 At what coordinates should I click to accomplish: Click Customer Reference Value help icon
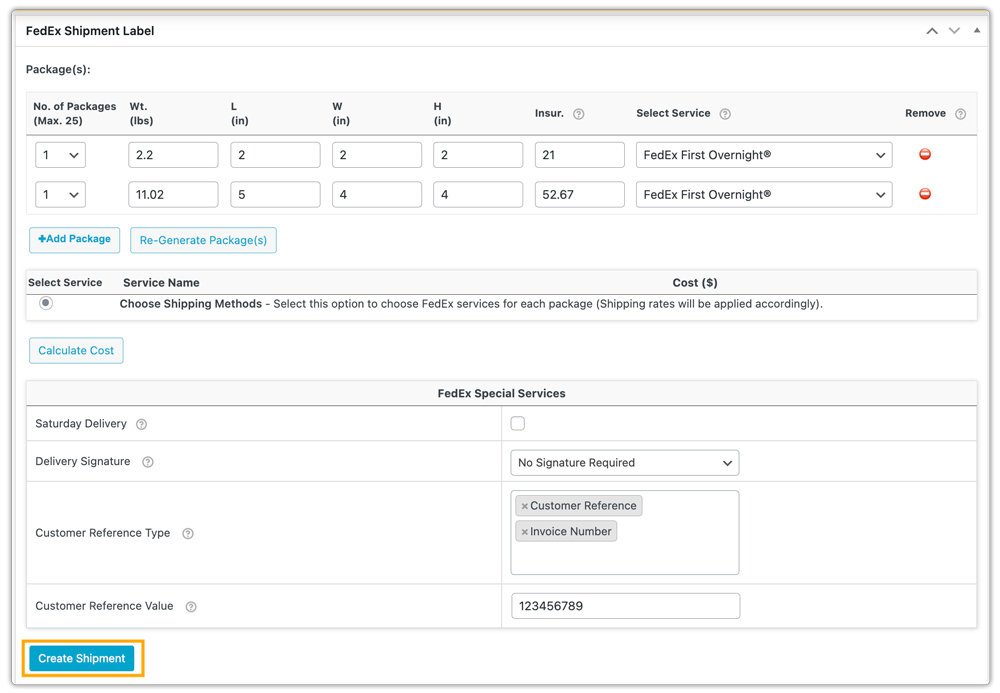(x=191, y=607)
